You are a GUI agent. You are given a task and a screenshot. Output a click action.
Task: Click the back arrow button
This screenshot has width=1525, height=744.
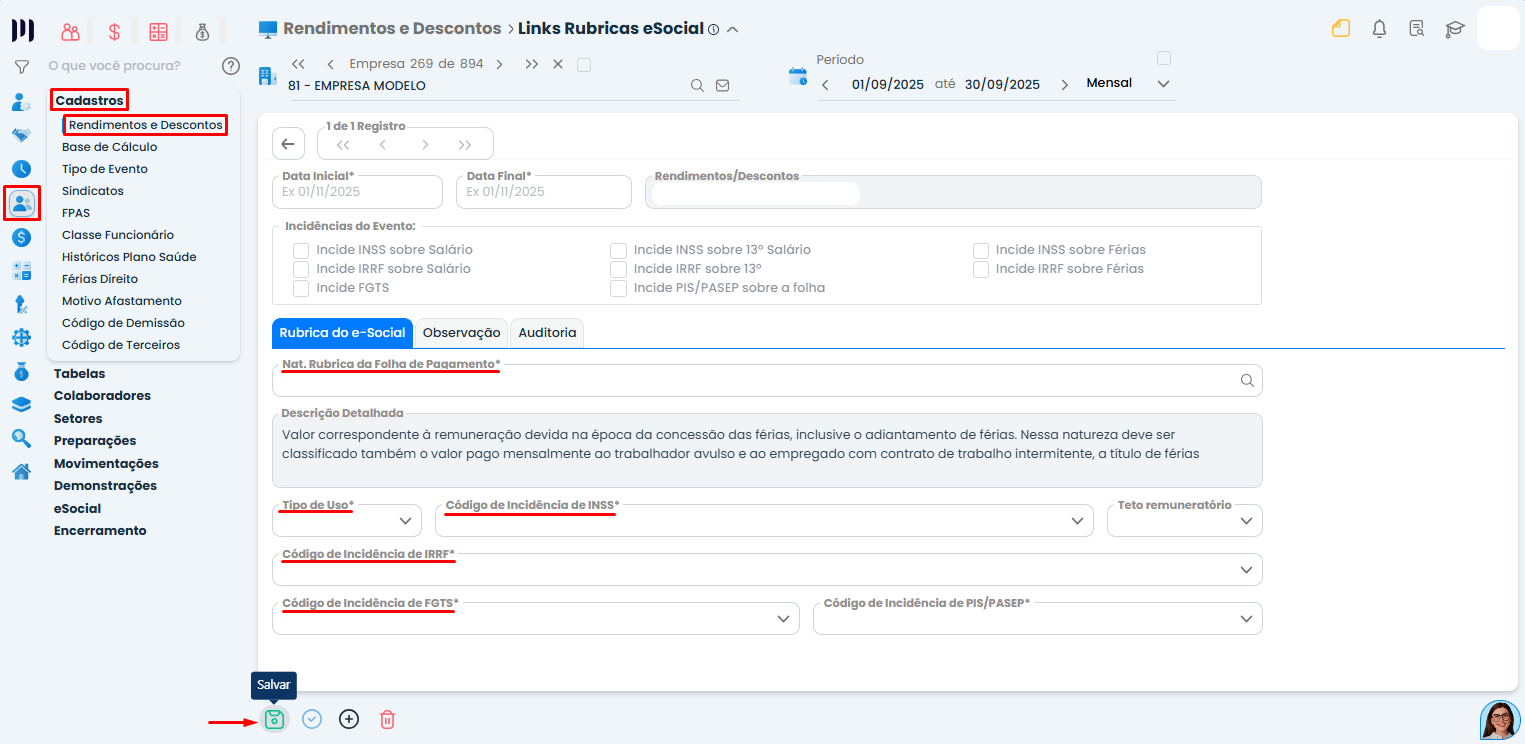coord(288,144)
